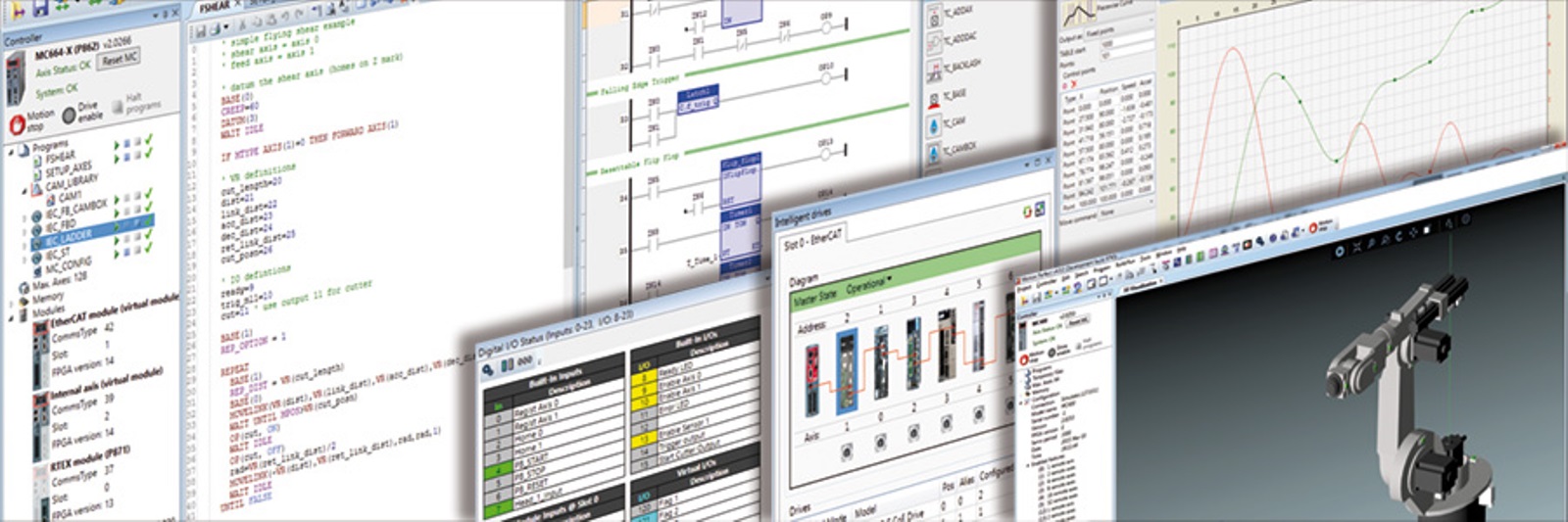Click the checkmark on MC_CONFIG row
The height and width of the screenshot is (522, 1568).
point(149,249)
